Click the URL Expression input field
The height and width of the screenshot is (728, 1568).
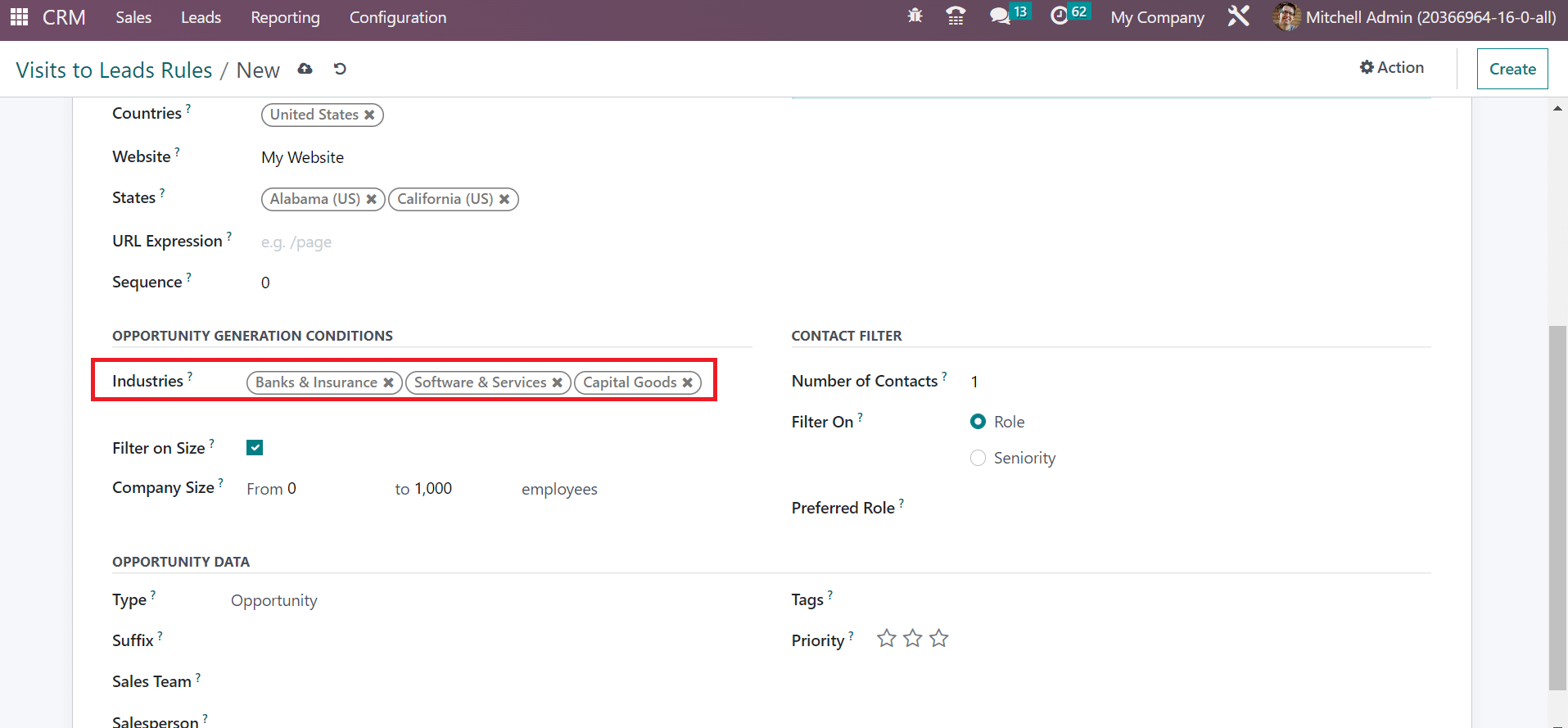click(506, 242)
